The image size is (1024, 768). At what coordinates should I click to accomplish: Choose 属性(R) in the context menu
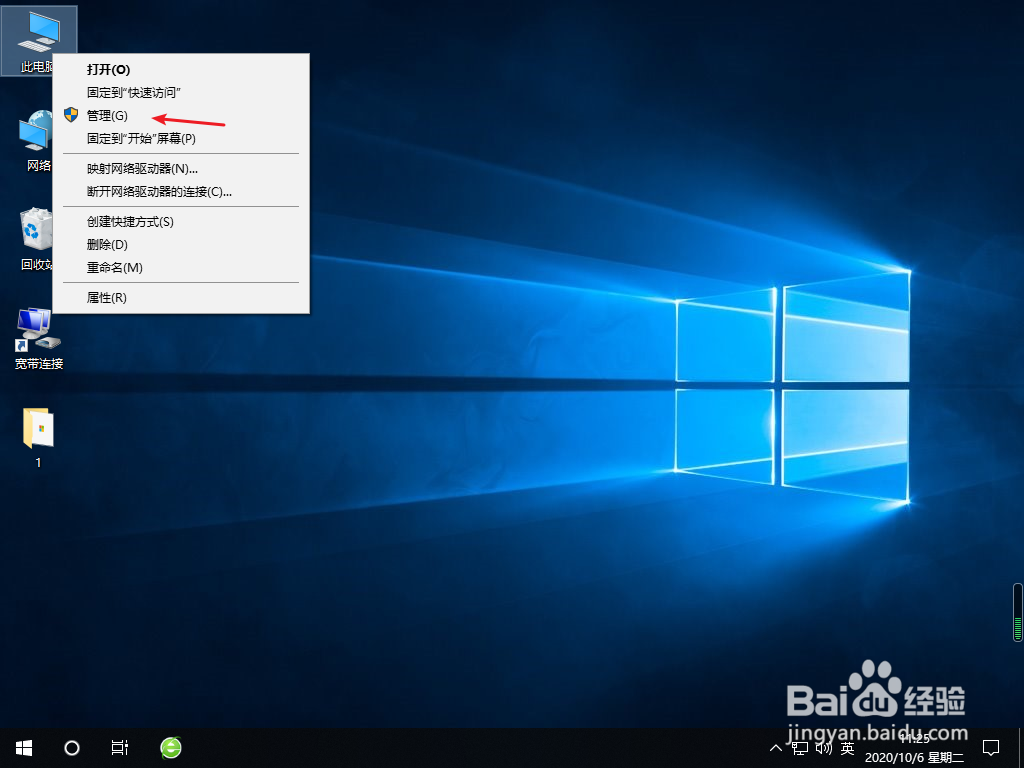(x=181, y=297)
